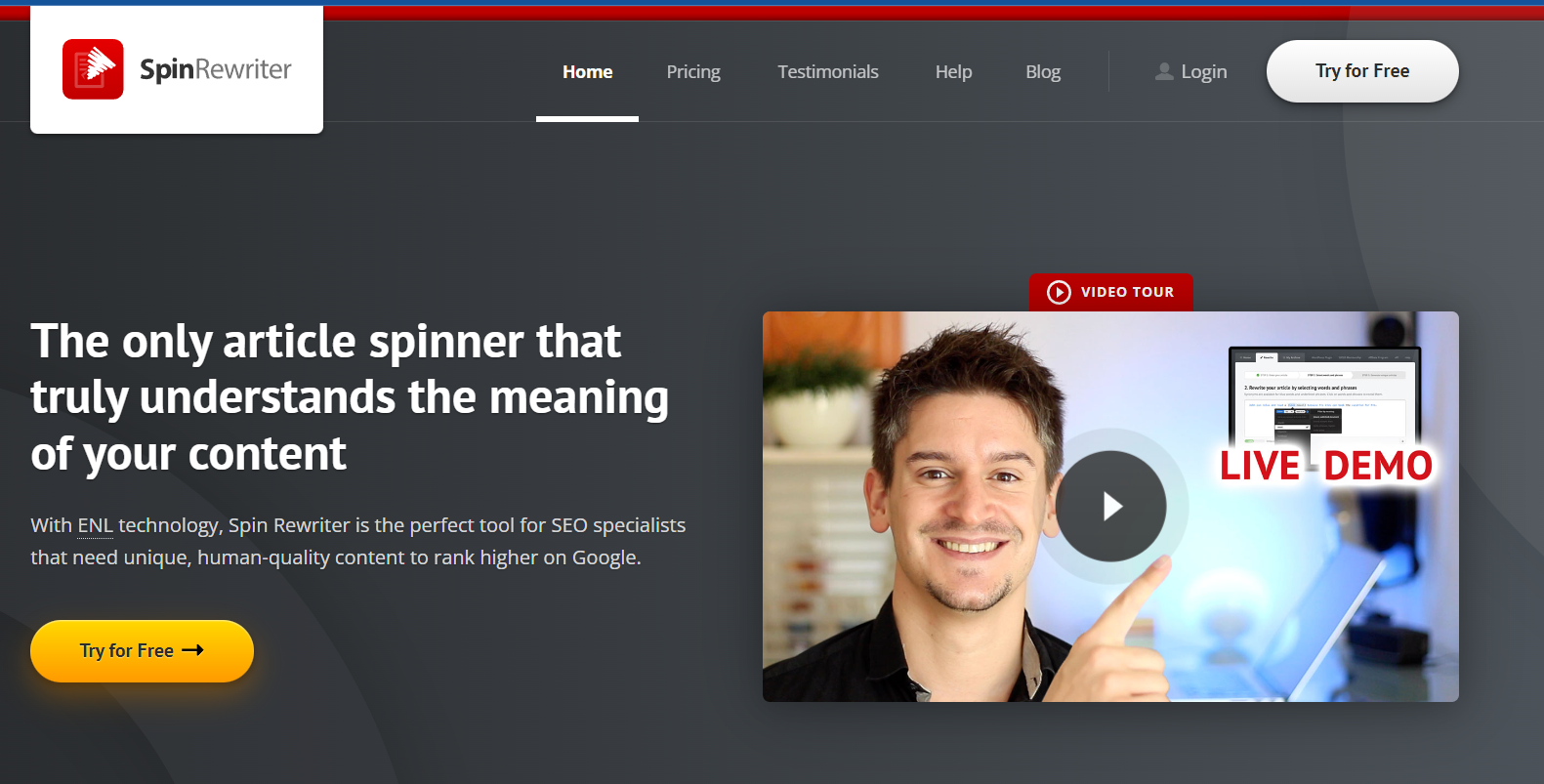Click the red SpinRewriter logo icon
The image size is (1544, 784).
(x=93, y=69)
